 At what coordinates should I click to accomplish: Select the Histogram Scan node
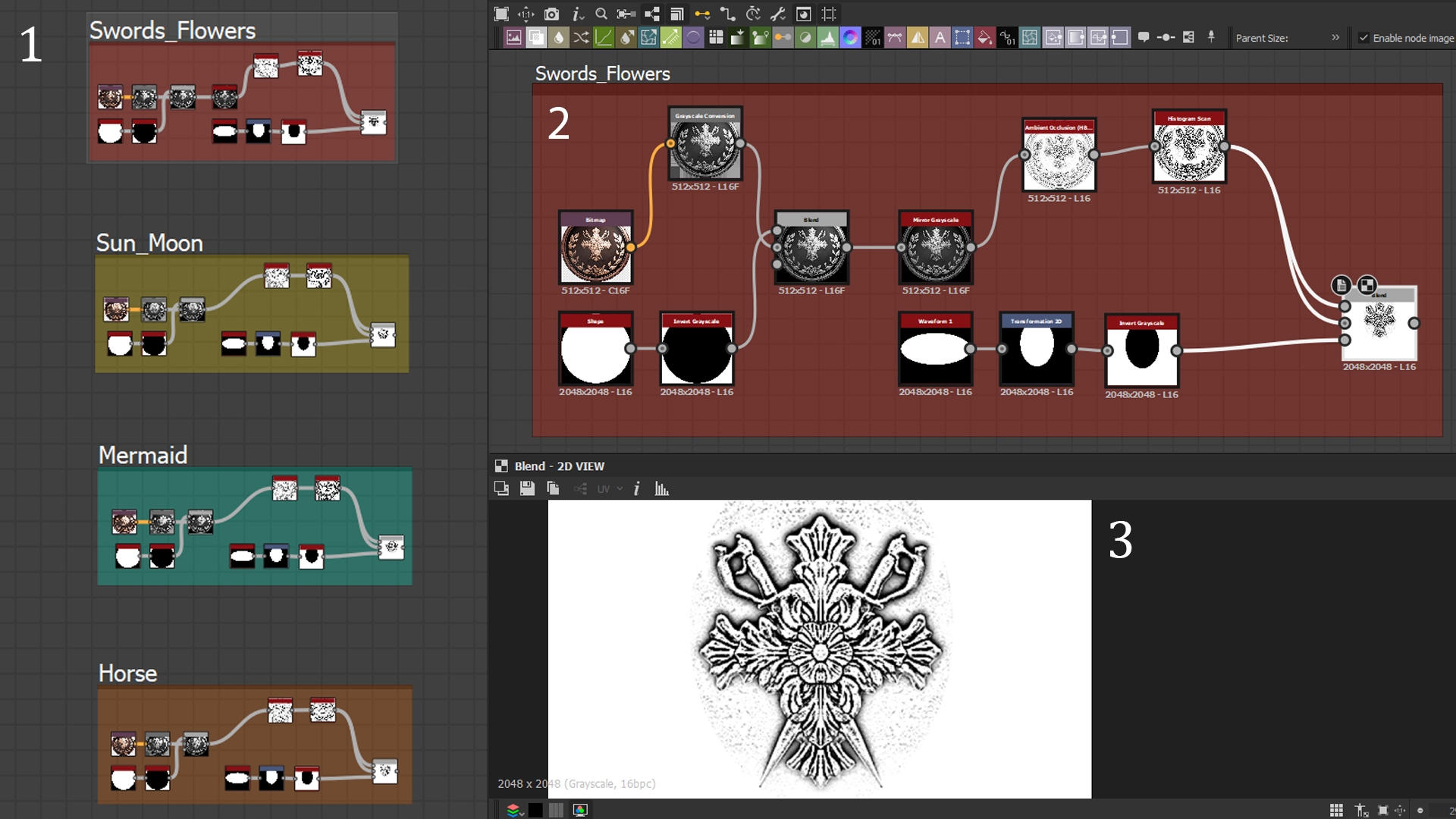coord(1188,149)
